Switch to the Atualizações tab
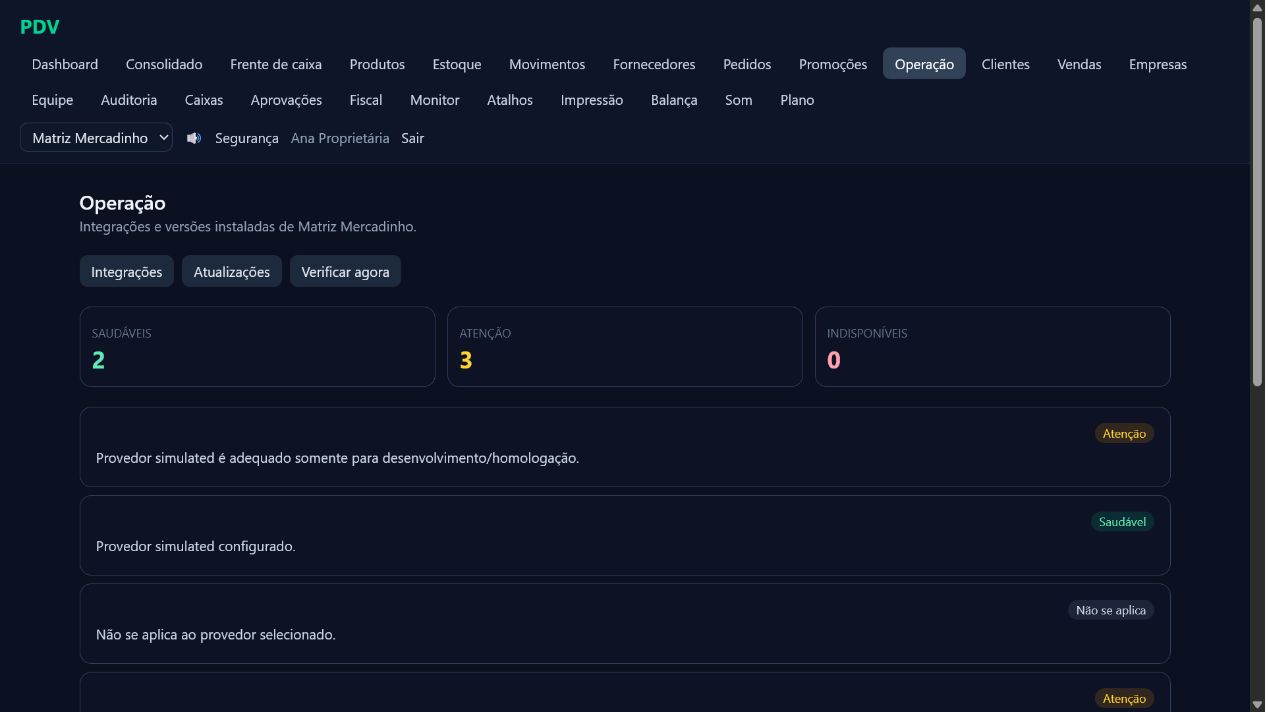The height and width of the screenshot is (712, 1265). pyautogui.click(x=232, y=272)
